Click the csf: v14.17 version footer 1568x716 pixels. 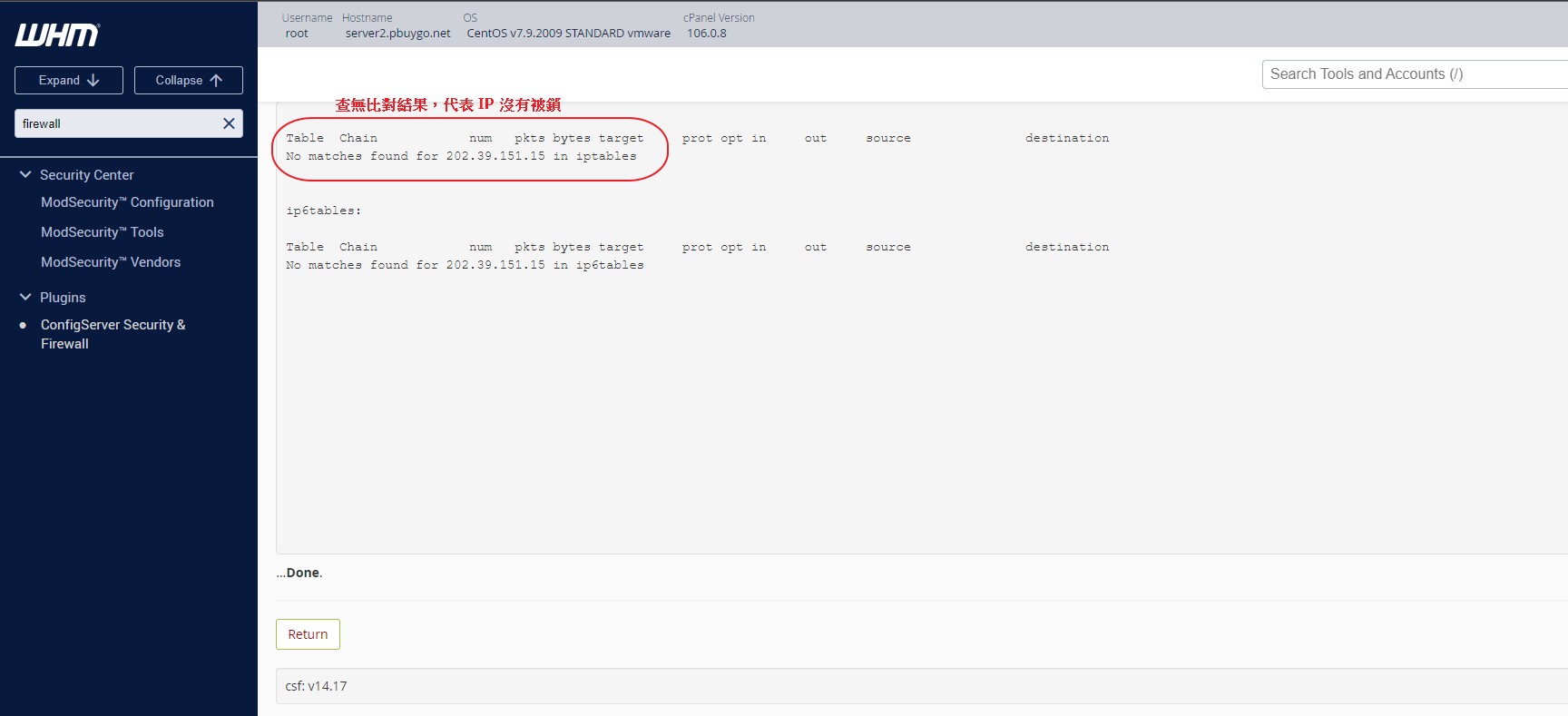(x=316, y=686)
